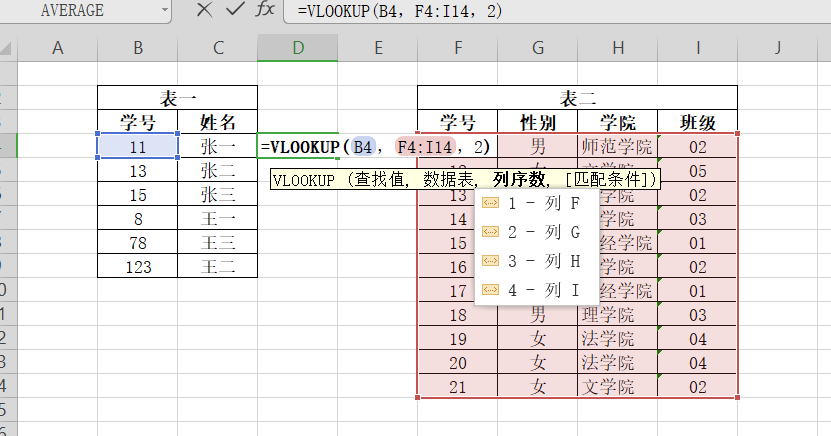Viewport: 831px width, 436px height.
Task: Select the column D header
Action: coord(298,48)
